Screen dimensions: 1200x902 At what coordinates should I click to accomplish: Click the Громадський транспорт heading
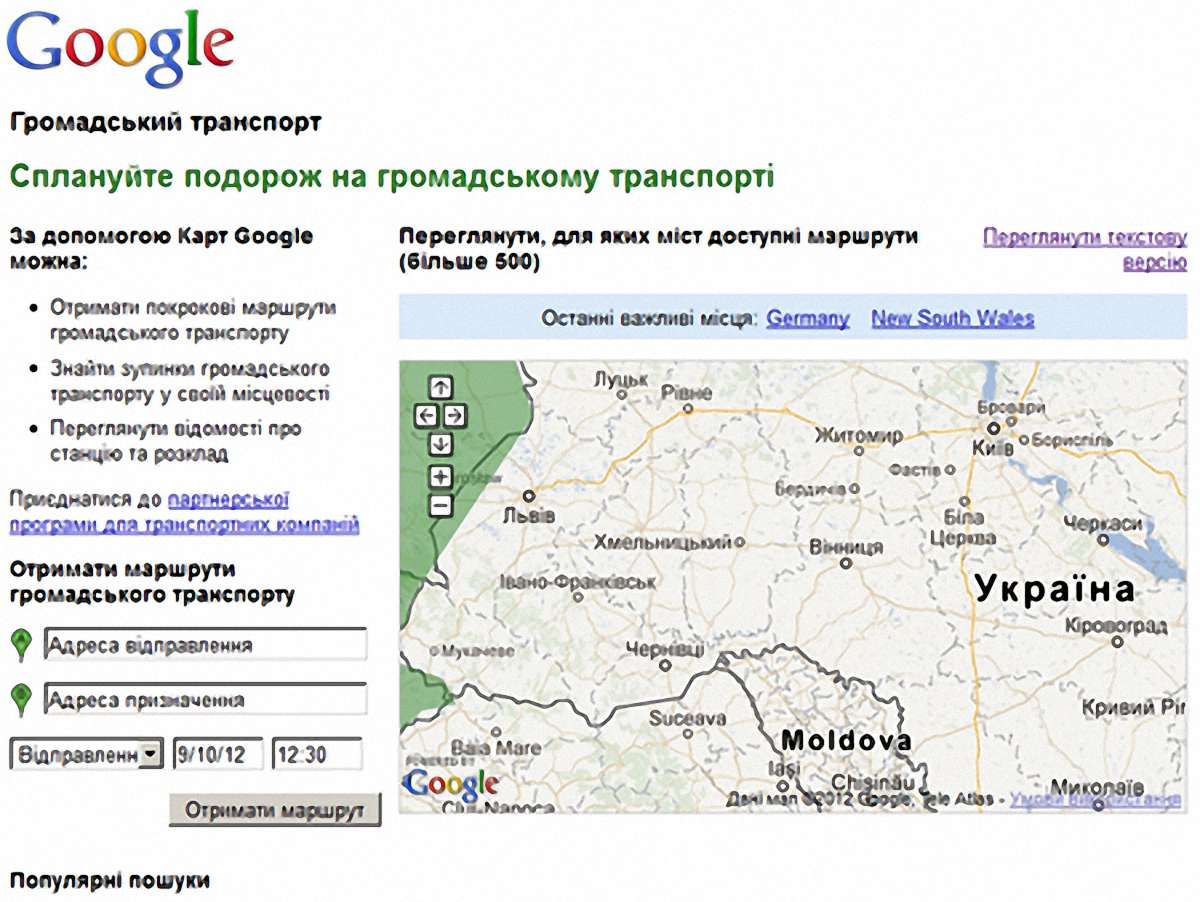tap(165, 123)
